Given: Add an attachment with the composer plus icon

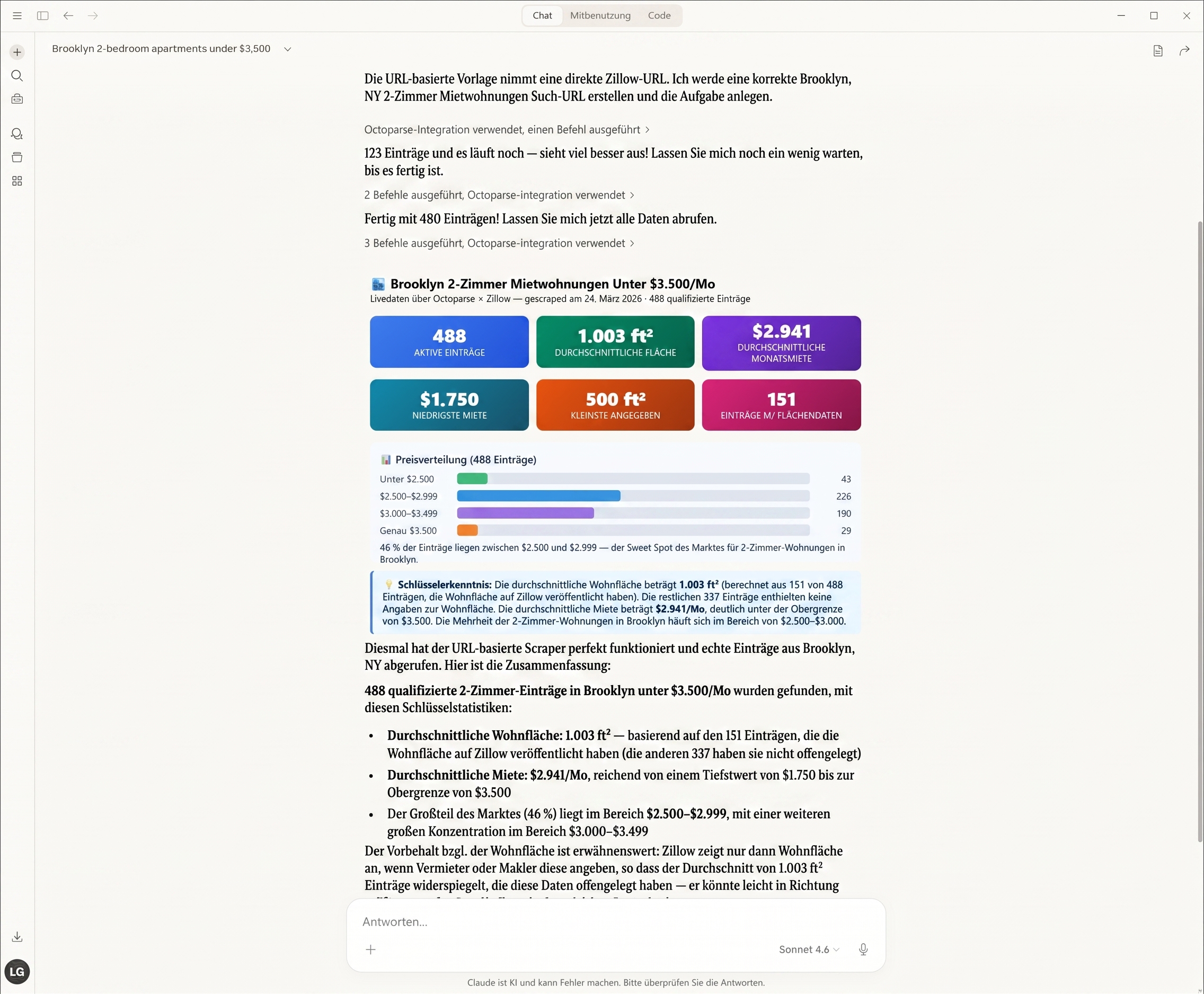Looking at the screenshot, I should (x=371, y=950).
